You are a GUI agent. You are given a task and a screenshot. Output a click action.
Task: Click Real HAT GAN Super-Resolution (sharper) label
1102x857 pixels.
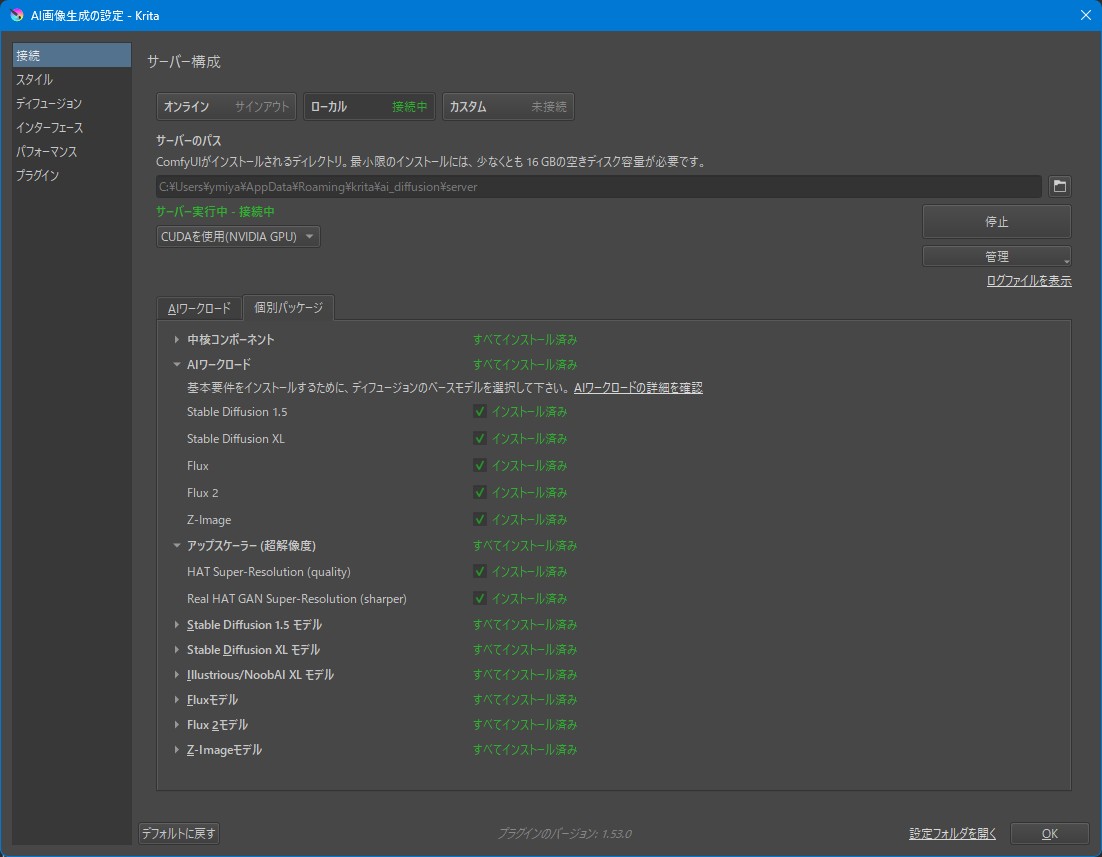point(297,598)
